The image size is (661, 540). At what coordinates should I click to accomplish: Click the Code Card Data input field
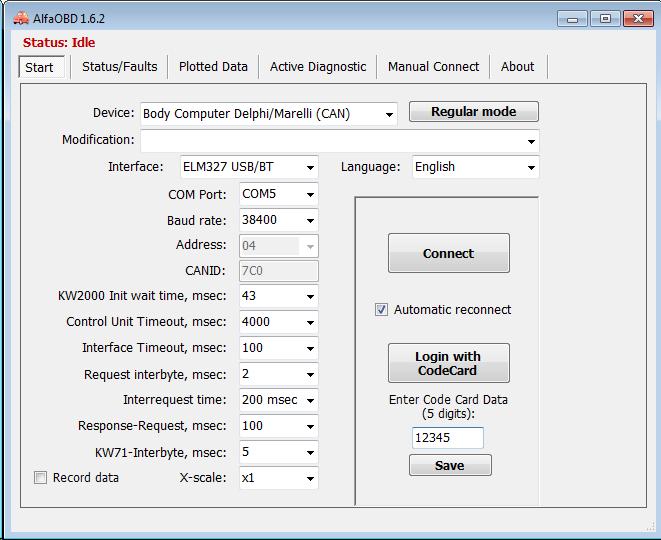click(x=447, y=438)
